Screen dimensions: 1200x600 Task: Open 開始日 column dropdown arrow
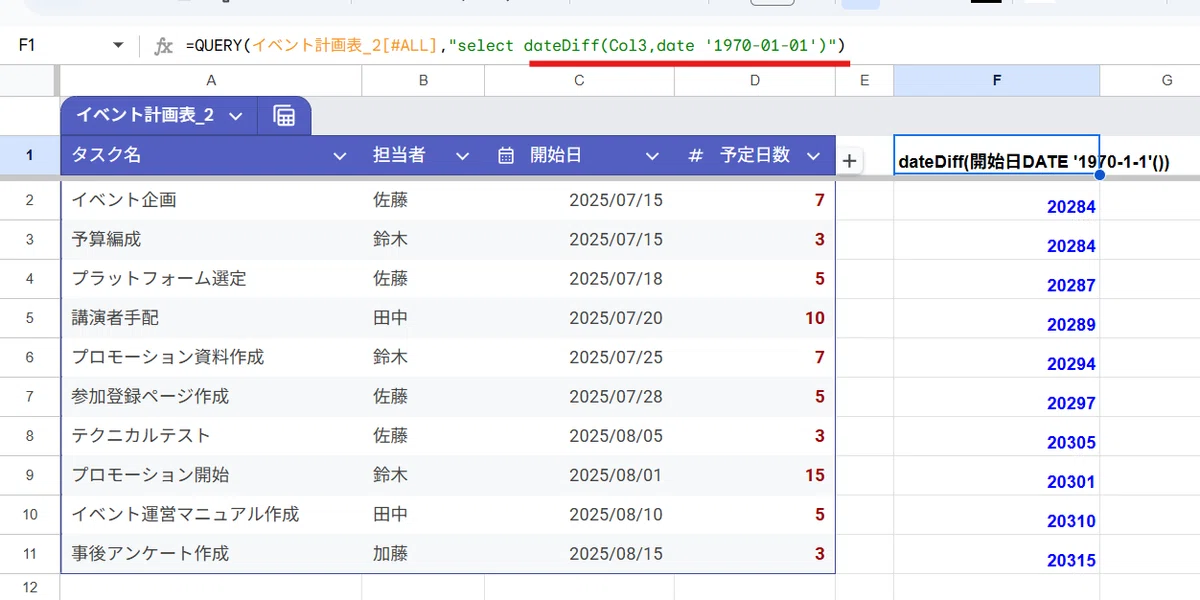click(x=652, y=156)
